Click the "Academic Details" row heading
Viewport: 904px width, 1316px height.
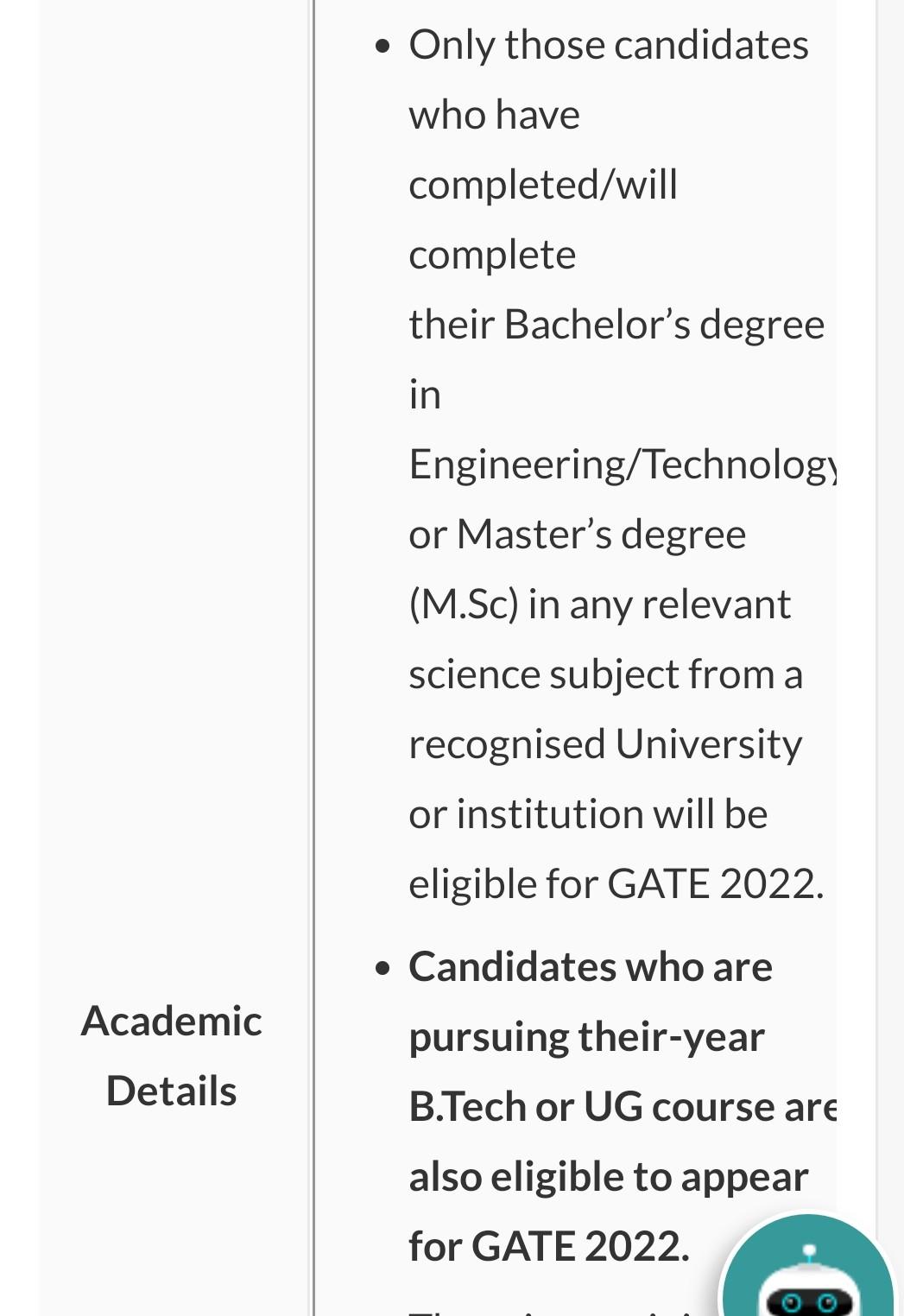(171, 1055)
